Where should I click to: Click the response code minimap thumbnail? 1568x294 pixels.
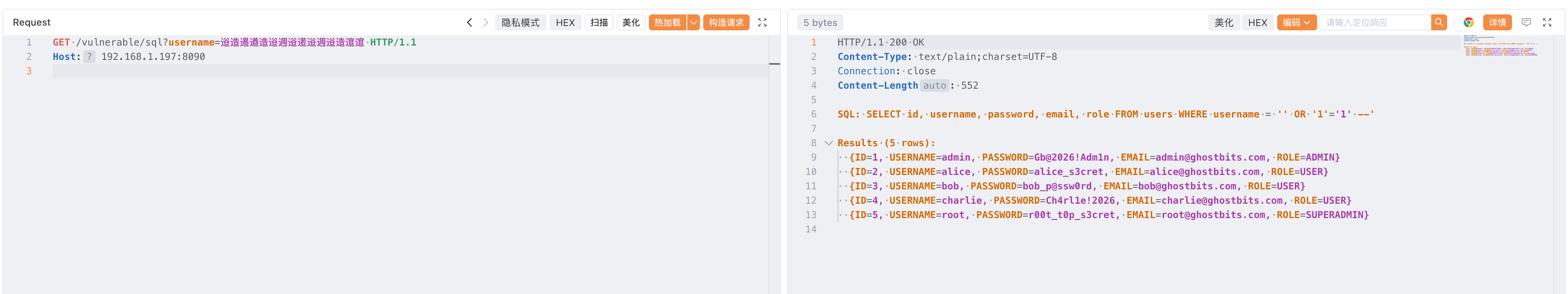[1500, 46]
